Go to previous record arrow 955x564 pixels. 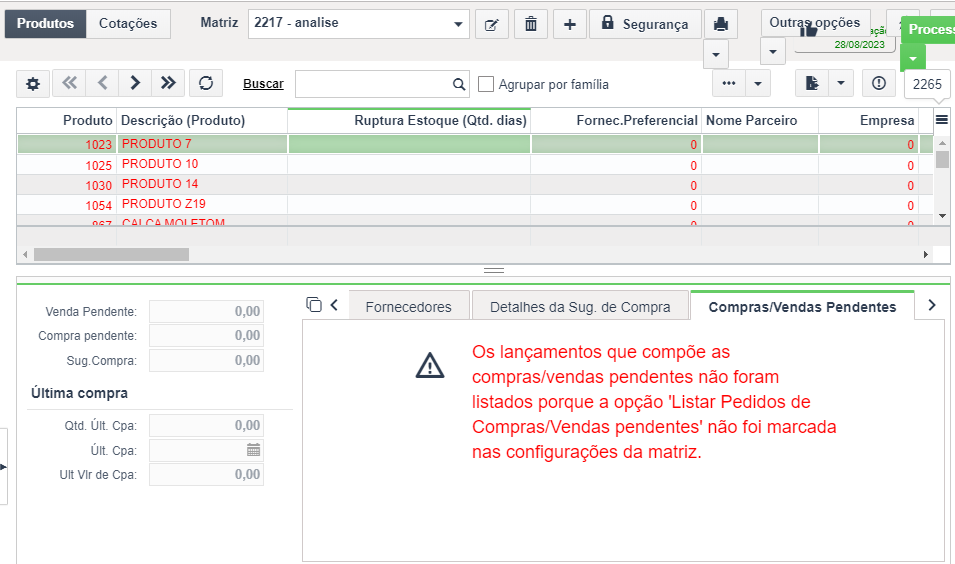[x=102, y=83]
